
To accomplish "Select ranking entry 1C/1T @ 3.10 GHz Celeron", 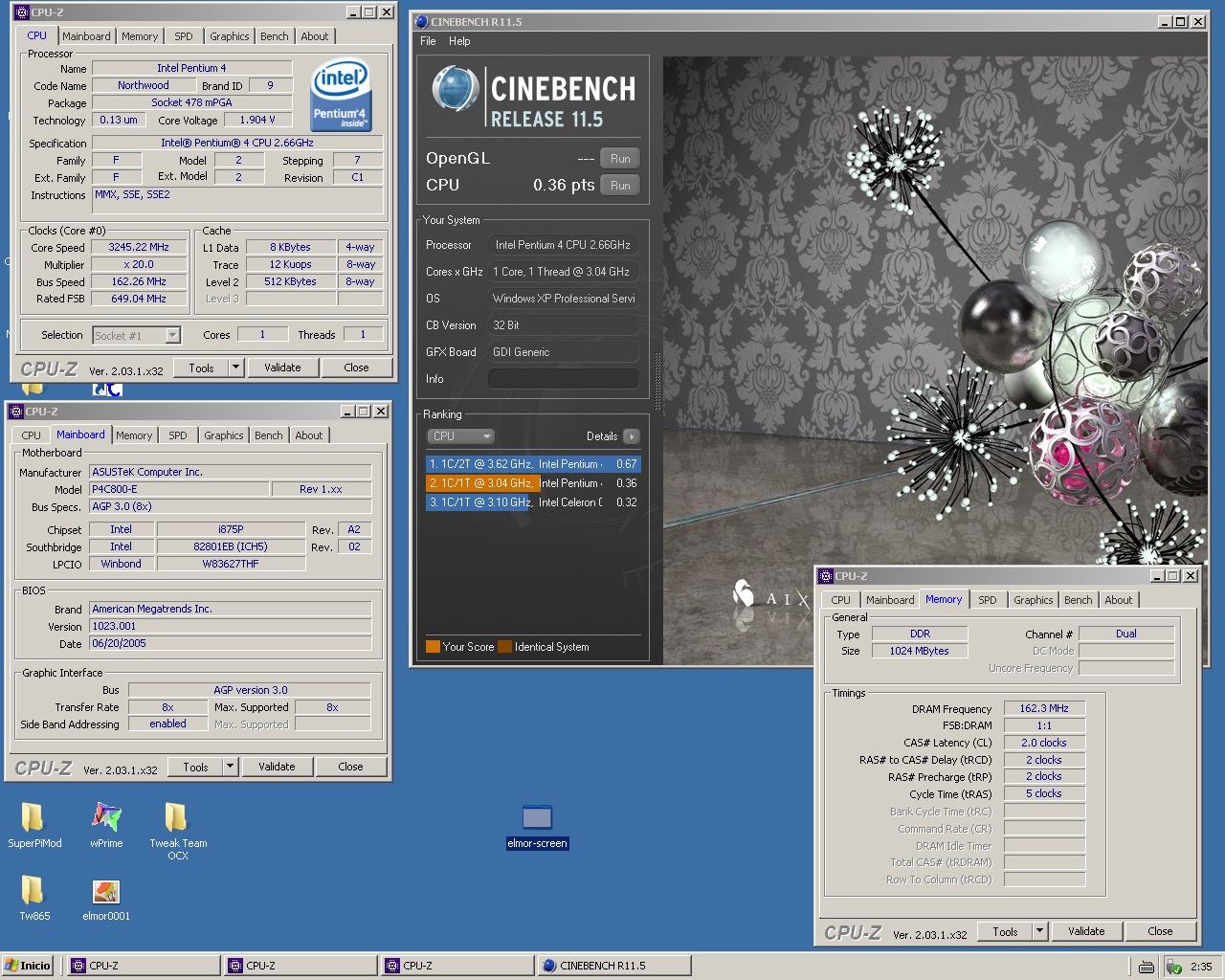I will 533,502.
